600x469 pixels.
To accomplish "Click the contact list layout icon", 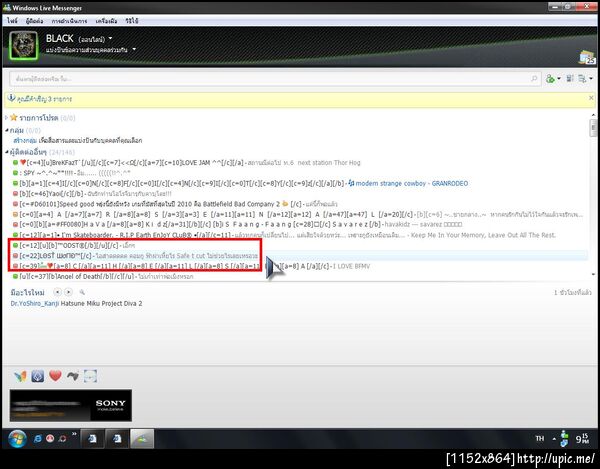I will click(x=570, y=78).
